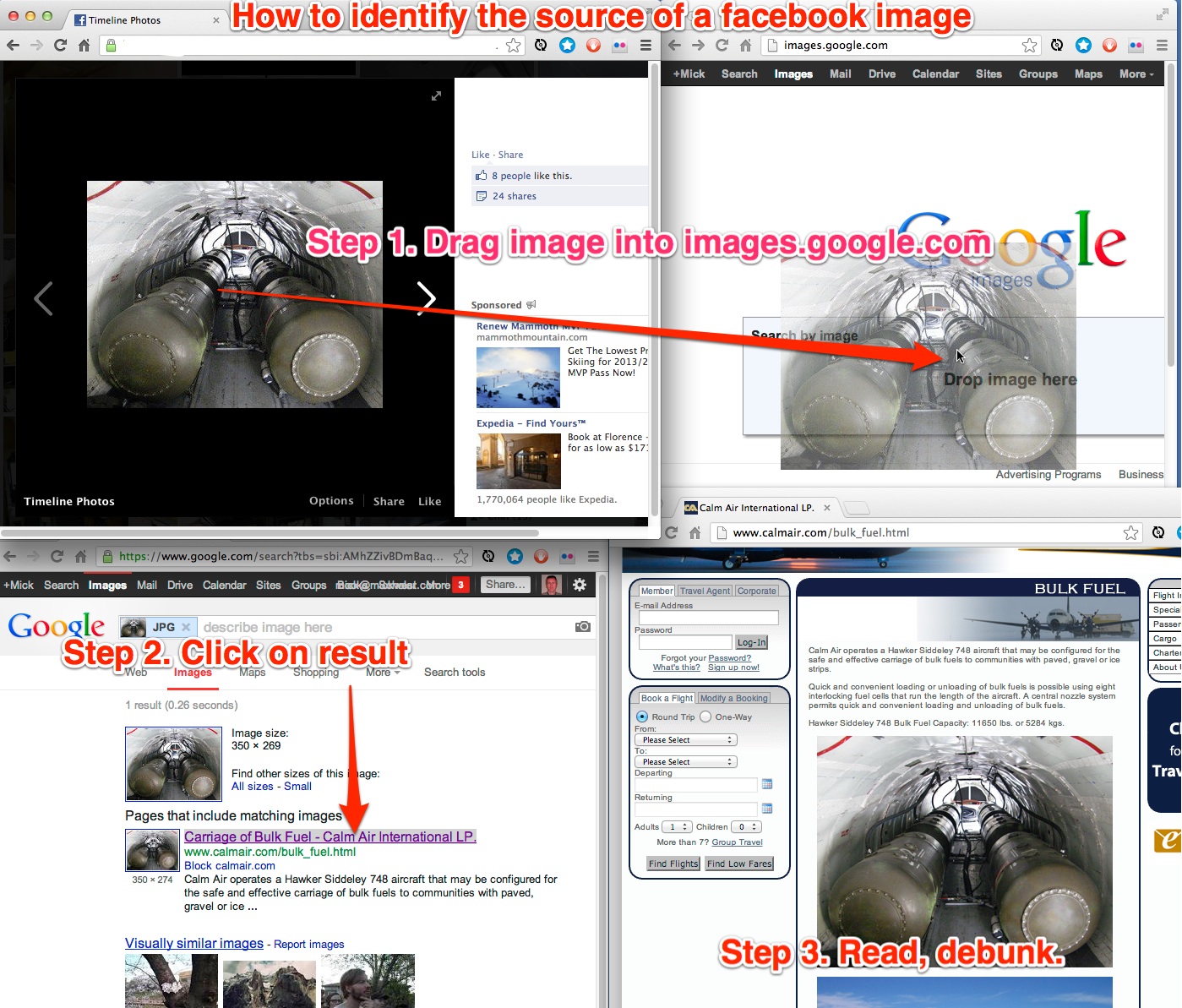Click fullscreen expand icon on Facebook photo
Image resolution: width=1182 pixels, height=1008 pixels.
[436, 96]
